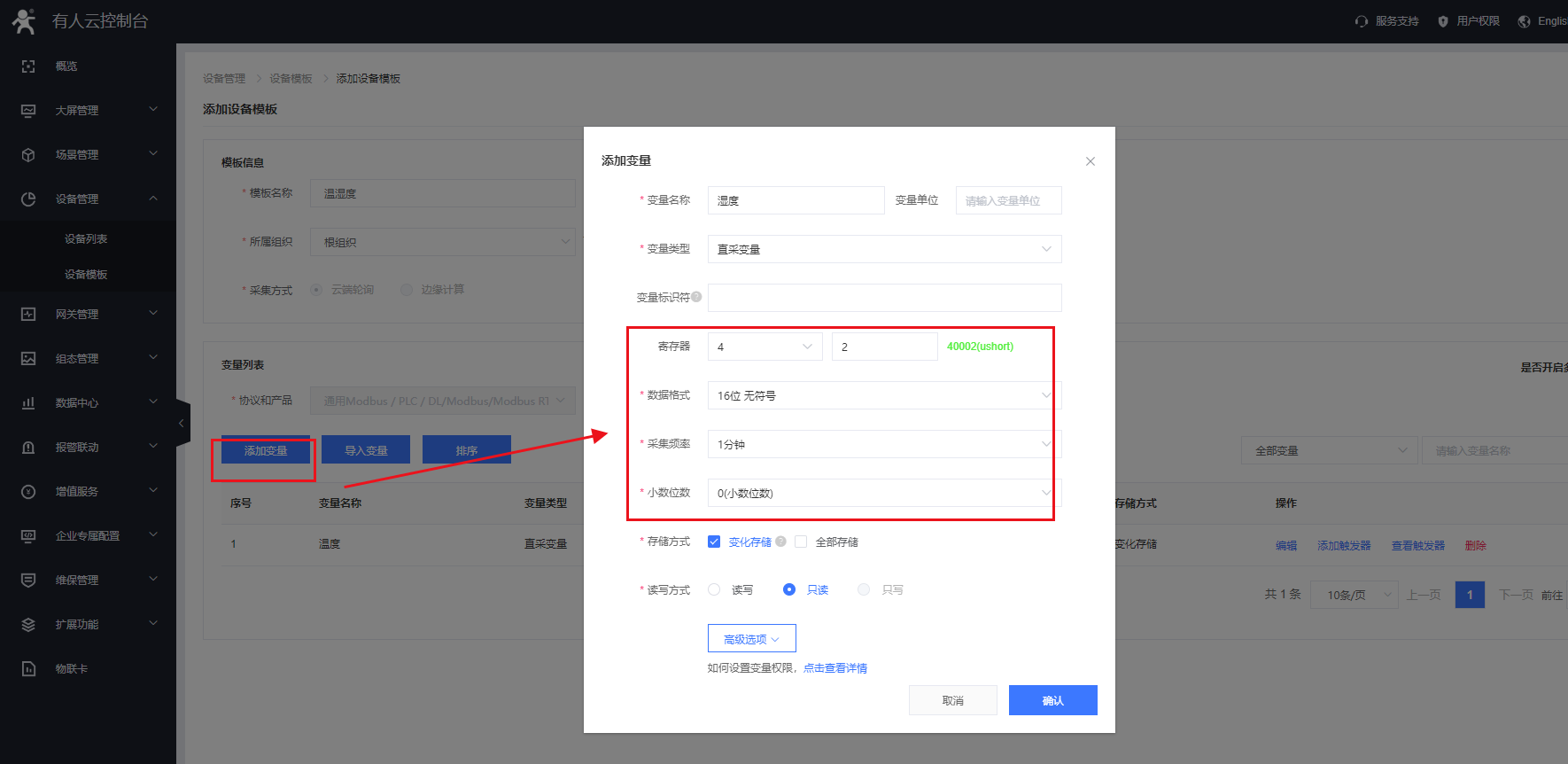Click the 网关管理 gateway icon
The height and width of the screenshot is (764, 1568).
coord(28,315)
